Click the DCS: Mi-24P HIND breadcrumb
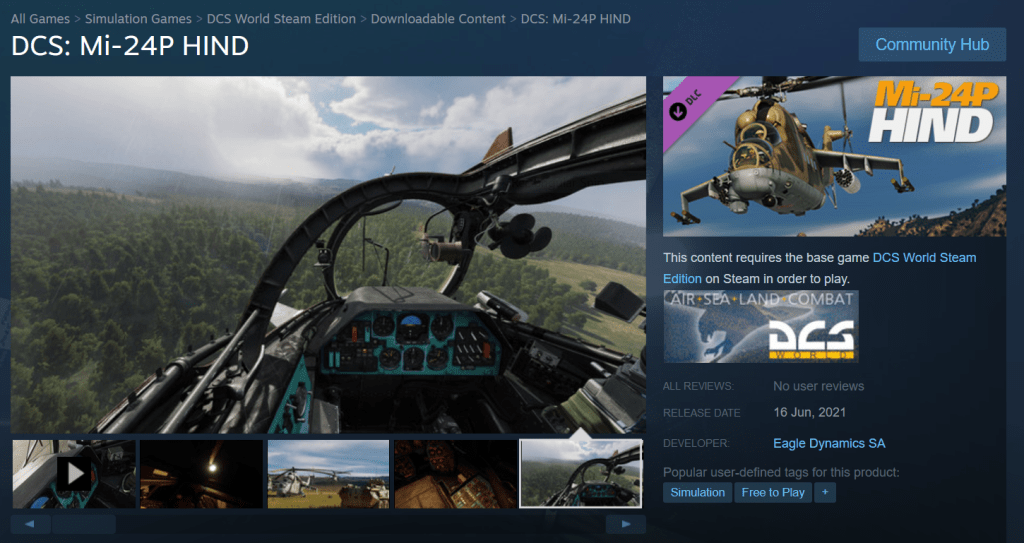Image resolution: width=1024 pixels, height=543 pixels. coord(576,19)
